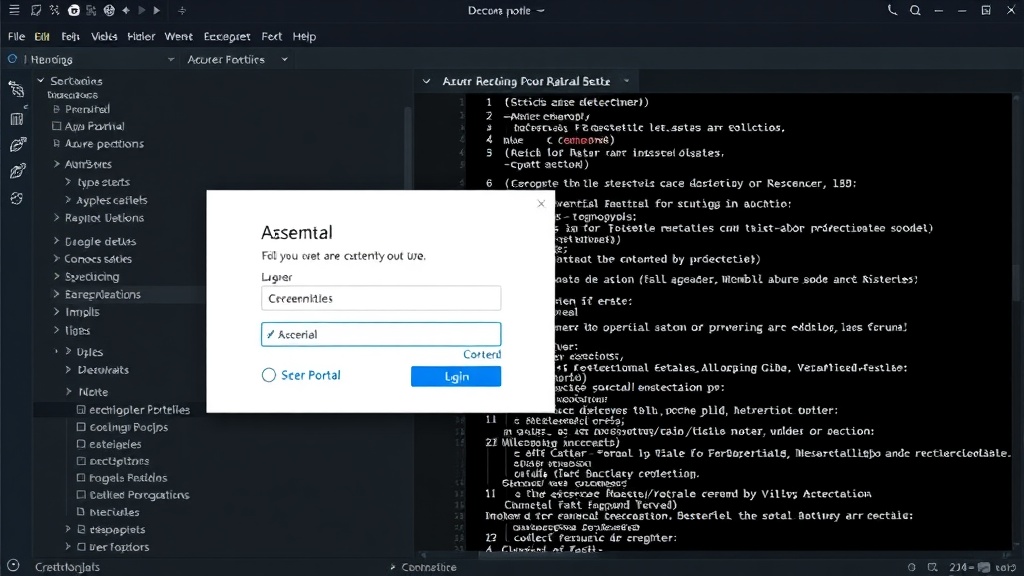Select the Deuolraits tree row
The image size is (1024, 576).
[x=103, y=370]
